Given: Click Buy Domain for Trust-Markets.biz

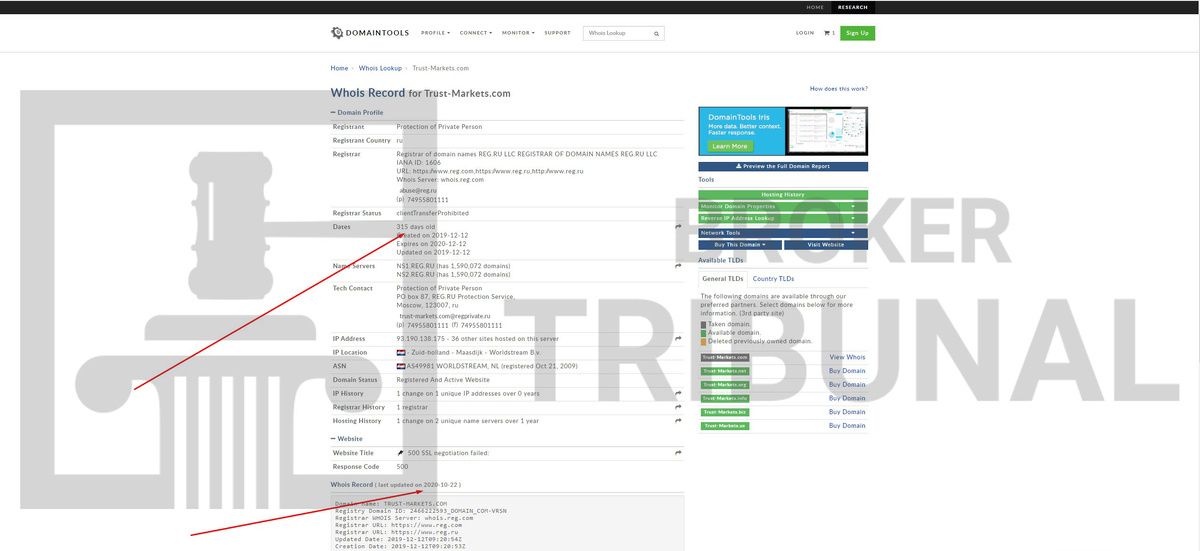Looking at the screenshot, I should [847, 412].
